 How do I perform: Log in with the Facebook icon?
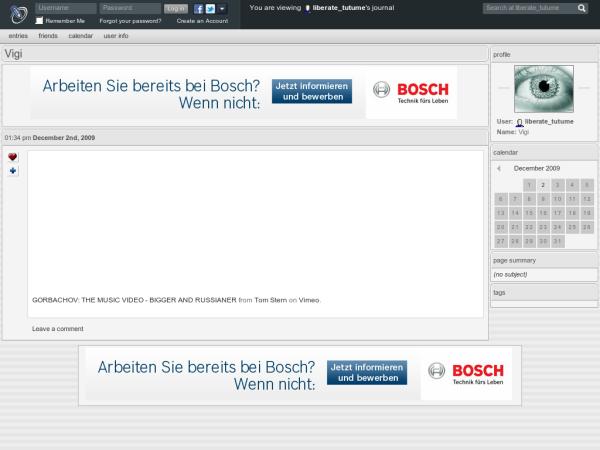pos(198,8)
